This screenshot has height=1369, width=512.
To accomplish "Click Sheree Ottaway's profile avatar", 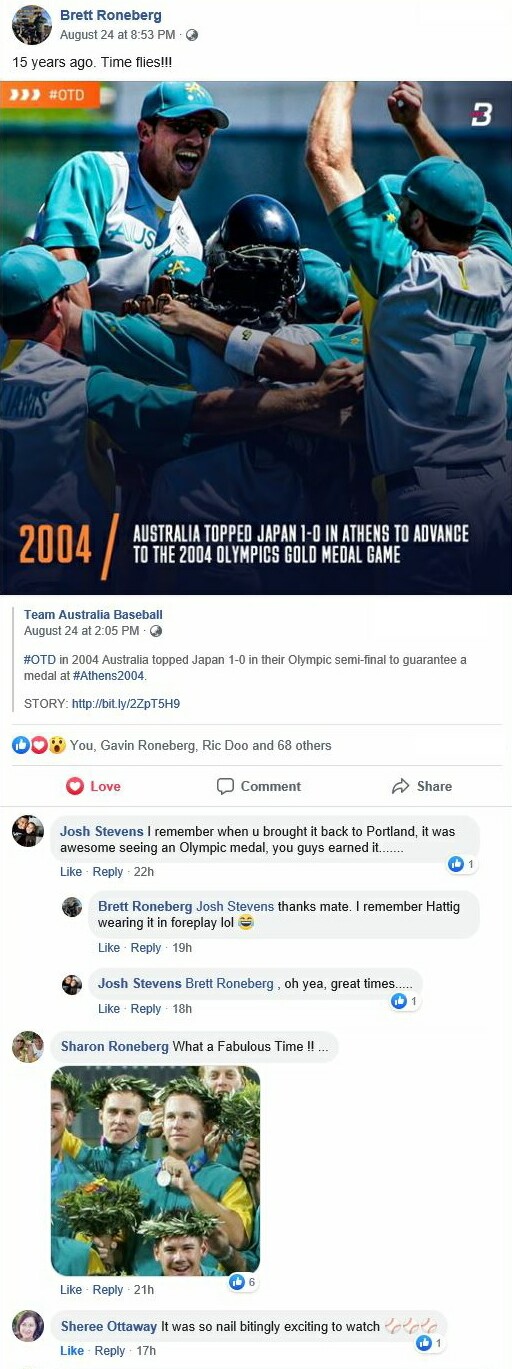I will click(28, 1326).
